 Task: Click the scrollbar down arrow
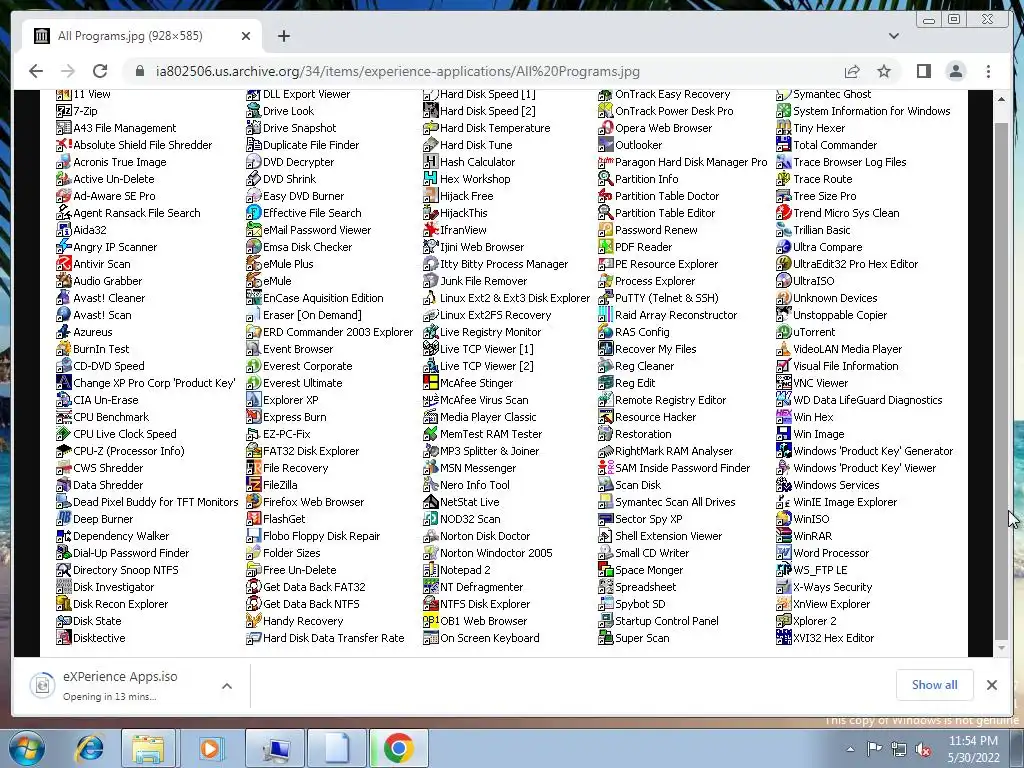click(x=1000, y=648)
